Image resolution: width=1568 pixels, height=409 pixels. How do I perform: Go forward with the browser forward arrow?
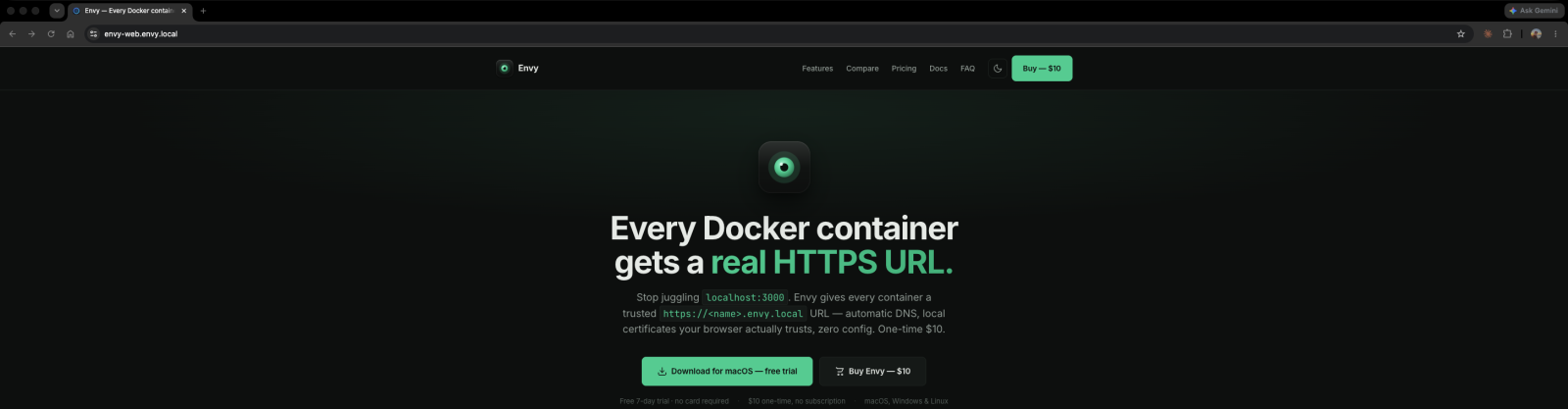(31, 33)
